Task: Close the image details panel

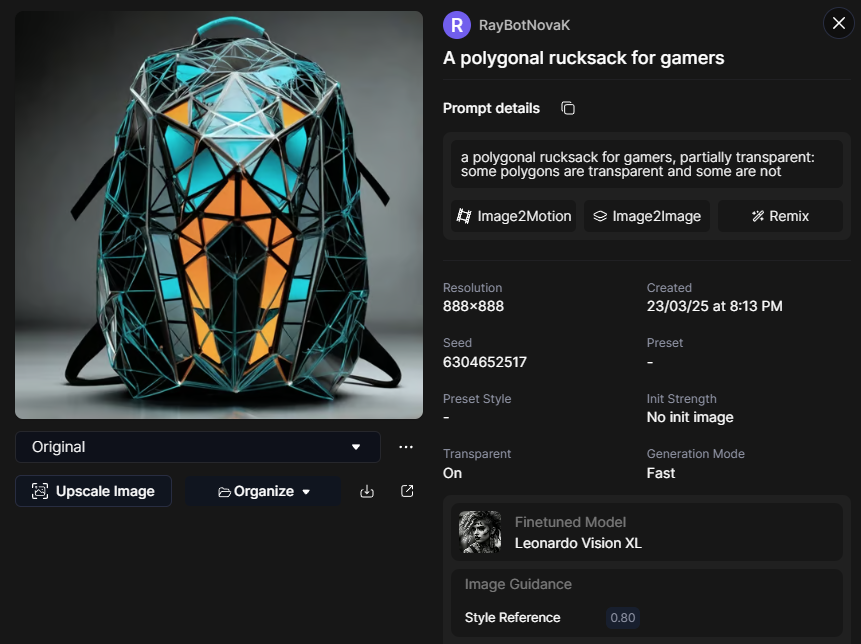Action: coord(837,23)
